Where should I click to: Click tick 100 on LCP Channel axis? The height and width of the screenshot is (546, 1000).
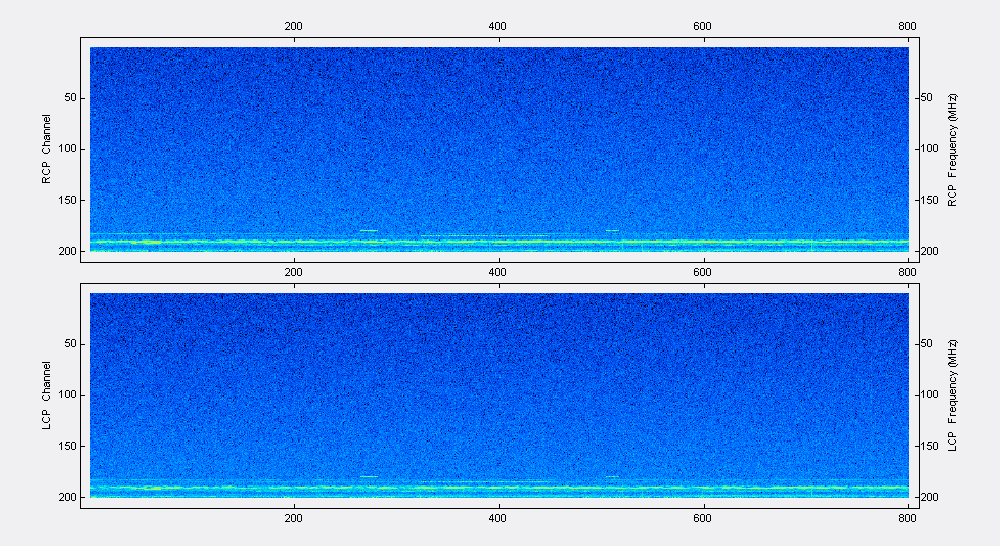tap(68, 395)
